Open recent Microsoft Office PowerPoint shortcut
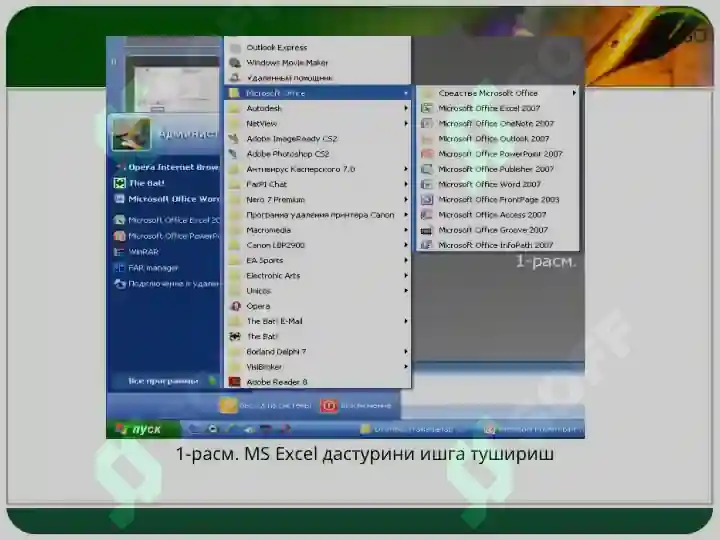The height and width of the screenshot is (540, 720). click(166, 236)
